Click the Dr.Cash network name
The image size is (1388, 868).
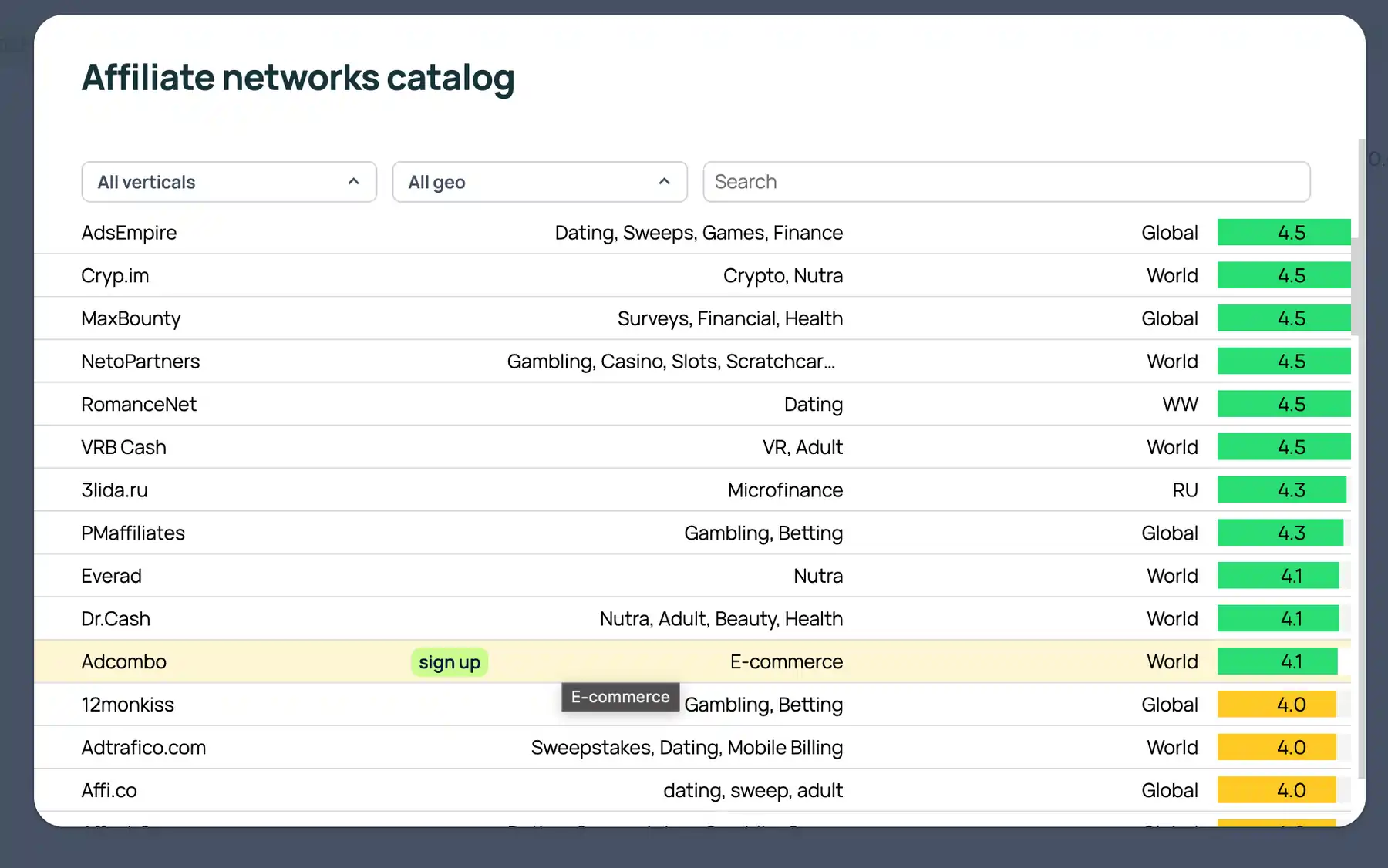coord(116,619)
